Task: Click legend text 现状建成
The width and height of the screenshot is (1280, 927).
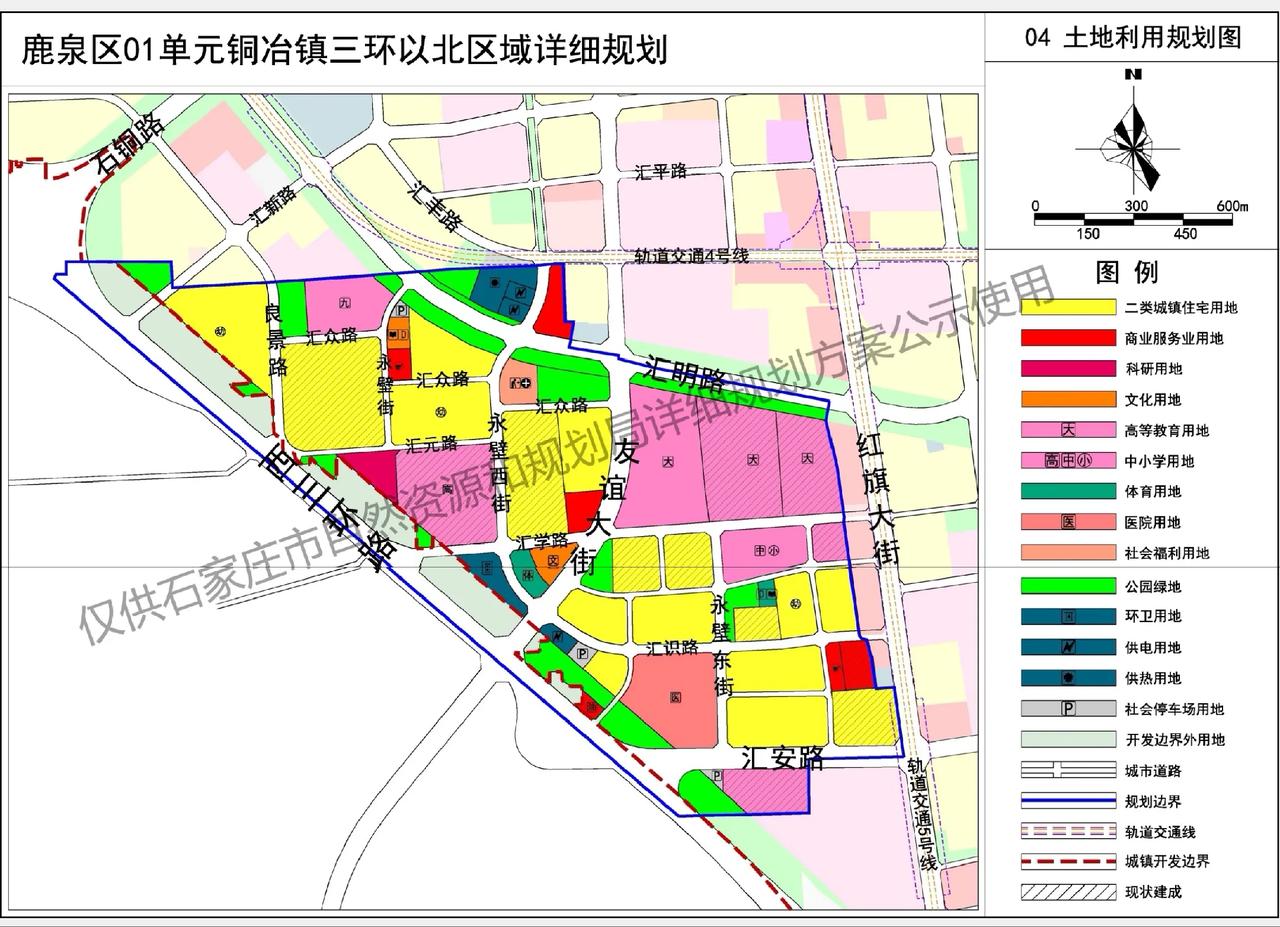Action: click(x=1152, y=892)
